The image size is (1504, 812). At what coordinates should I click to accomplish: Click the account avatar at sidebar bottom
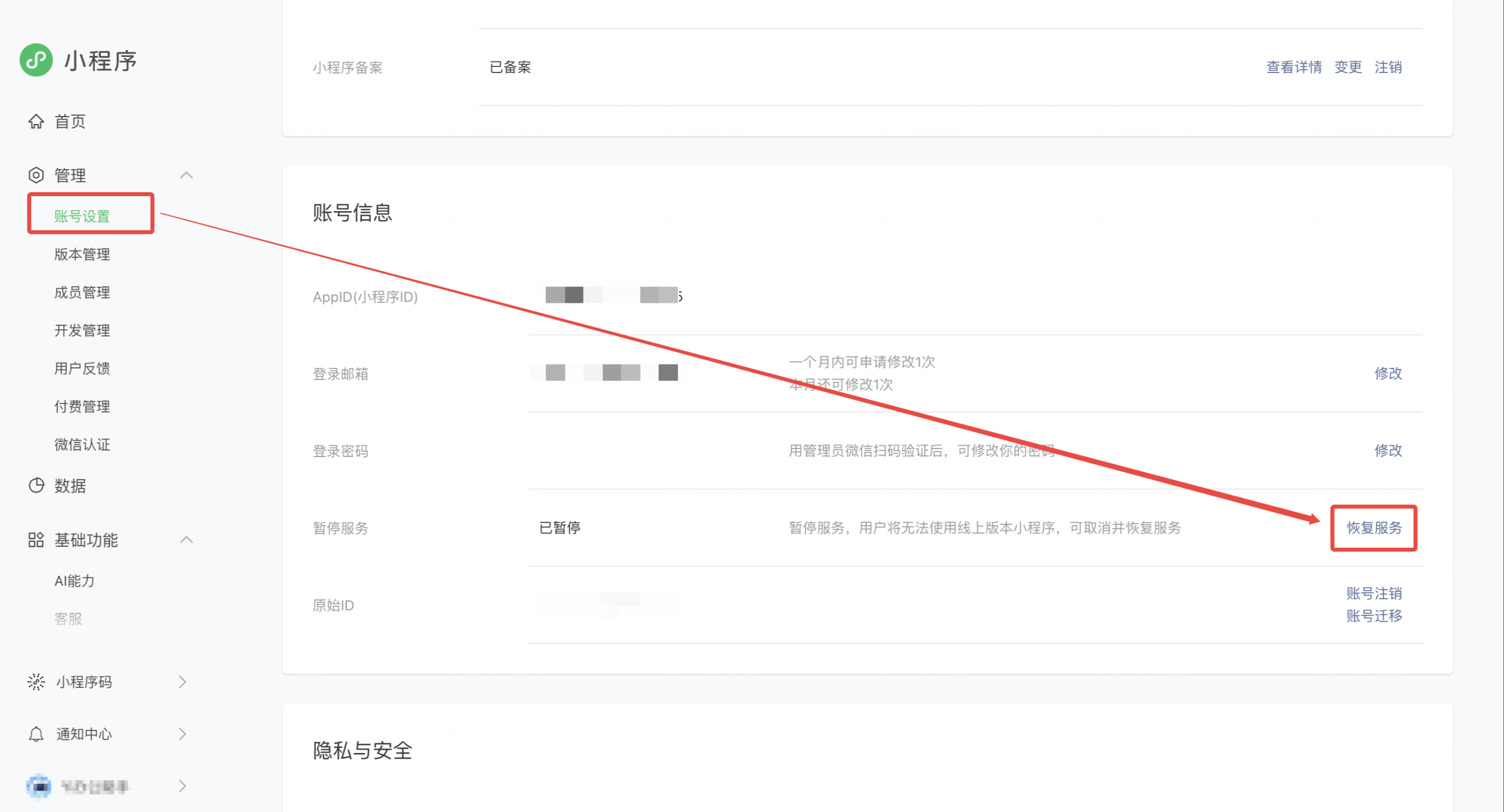pyautogui.click(x=39, y=786)
